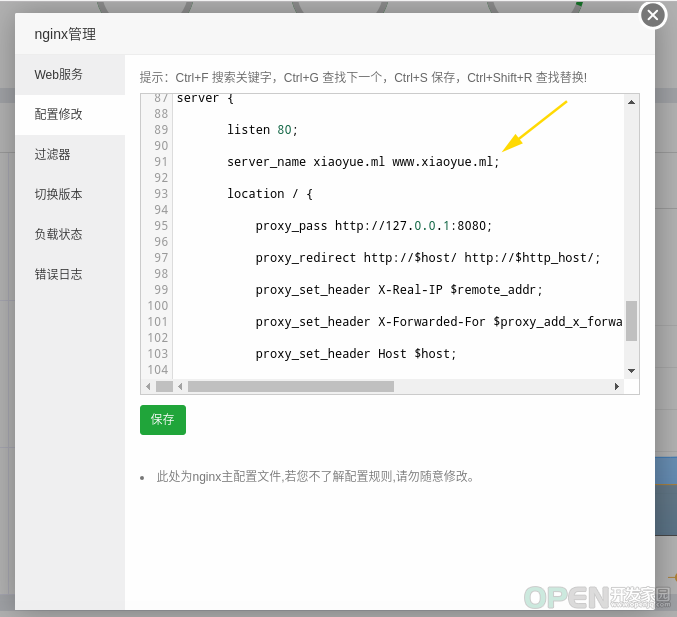Viewport: 677px width, 617px height.
Task: Click the vertical scrollbar thumb in editor
Action: [631, 321]
